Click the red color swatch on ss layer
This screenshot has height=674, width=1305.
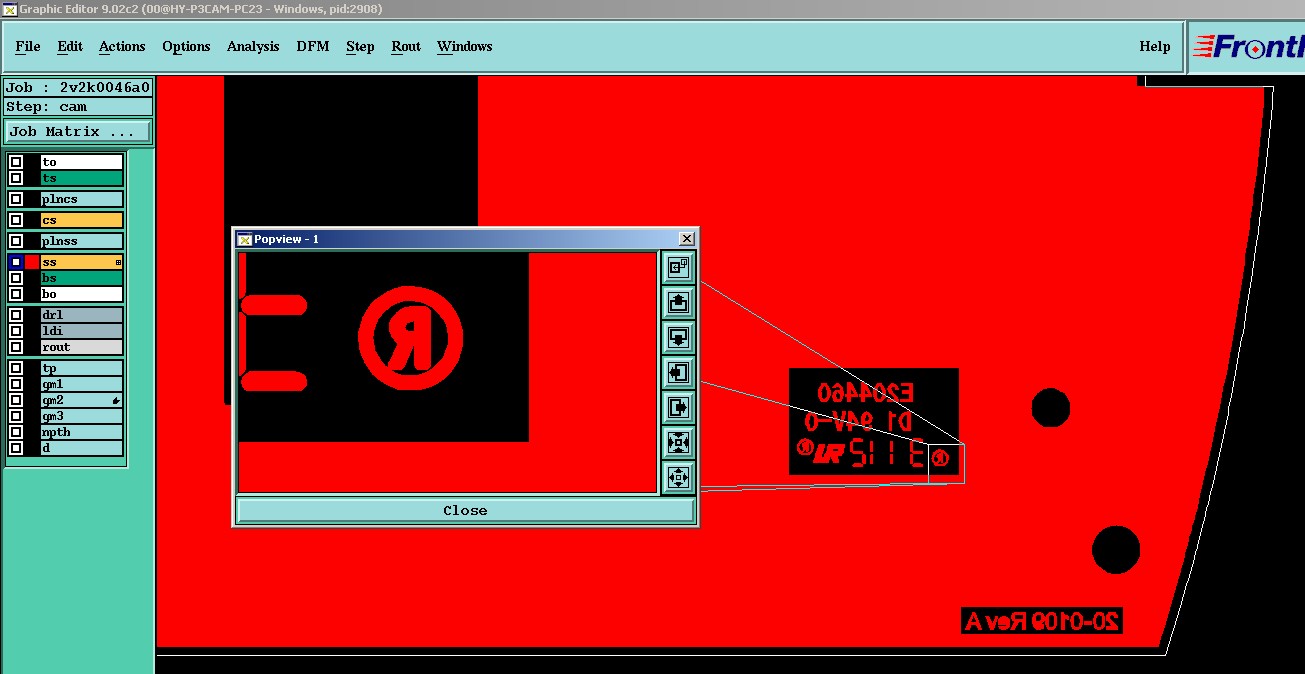[32, 262]
